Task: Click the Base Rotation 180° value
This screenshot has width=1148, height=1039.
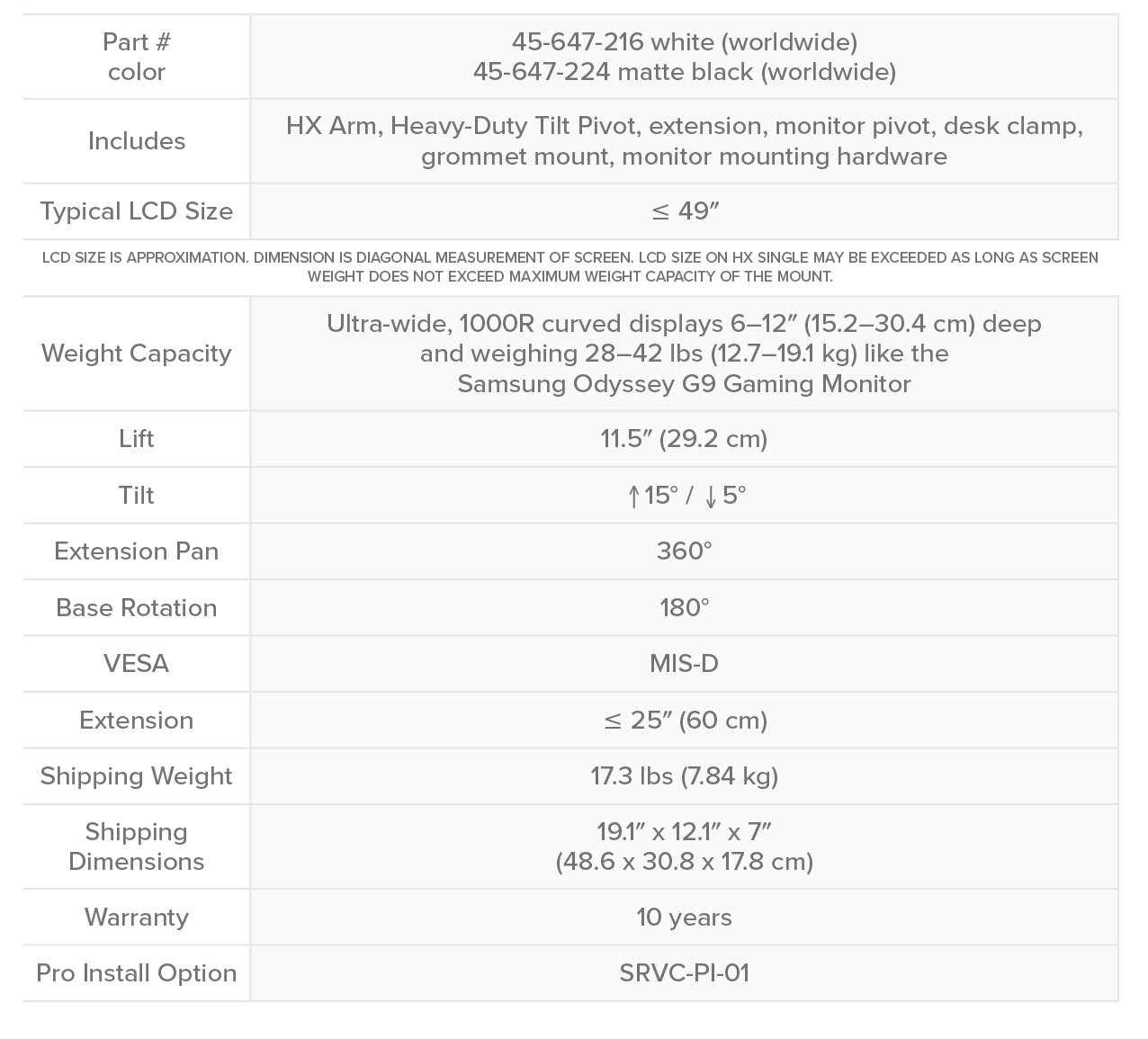Action: pyautogui.click(x=684, y=608)
